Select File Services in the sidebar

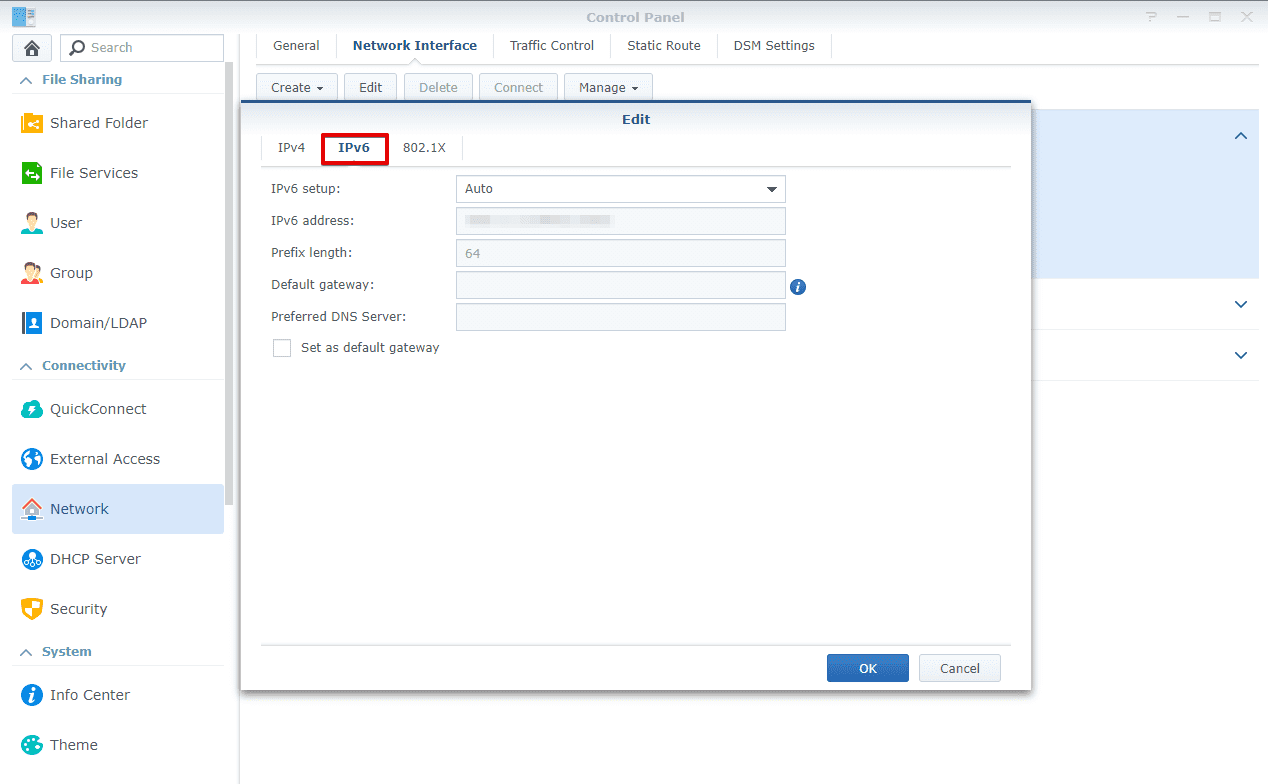point(94,172)
